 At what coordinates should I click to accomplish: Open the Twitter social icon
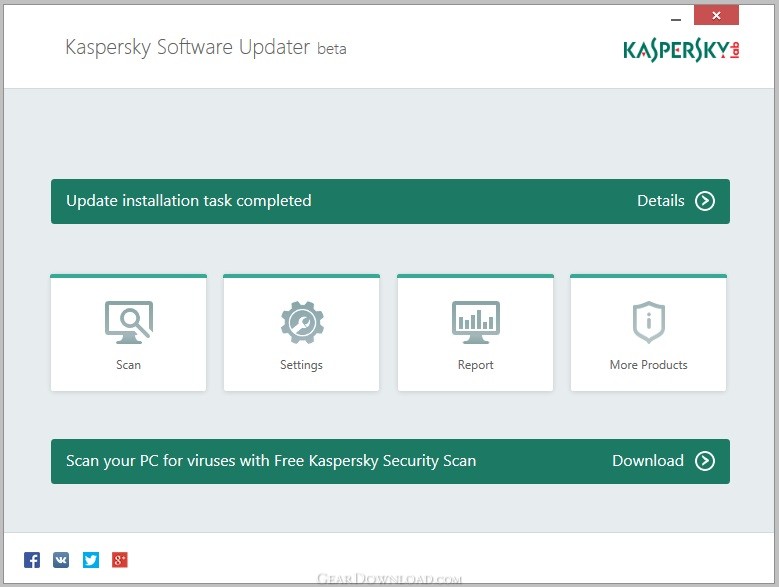[x=90, y=560]
